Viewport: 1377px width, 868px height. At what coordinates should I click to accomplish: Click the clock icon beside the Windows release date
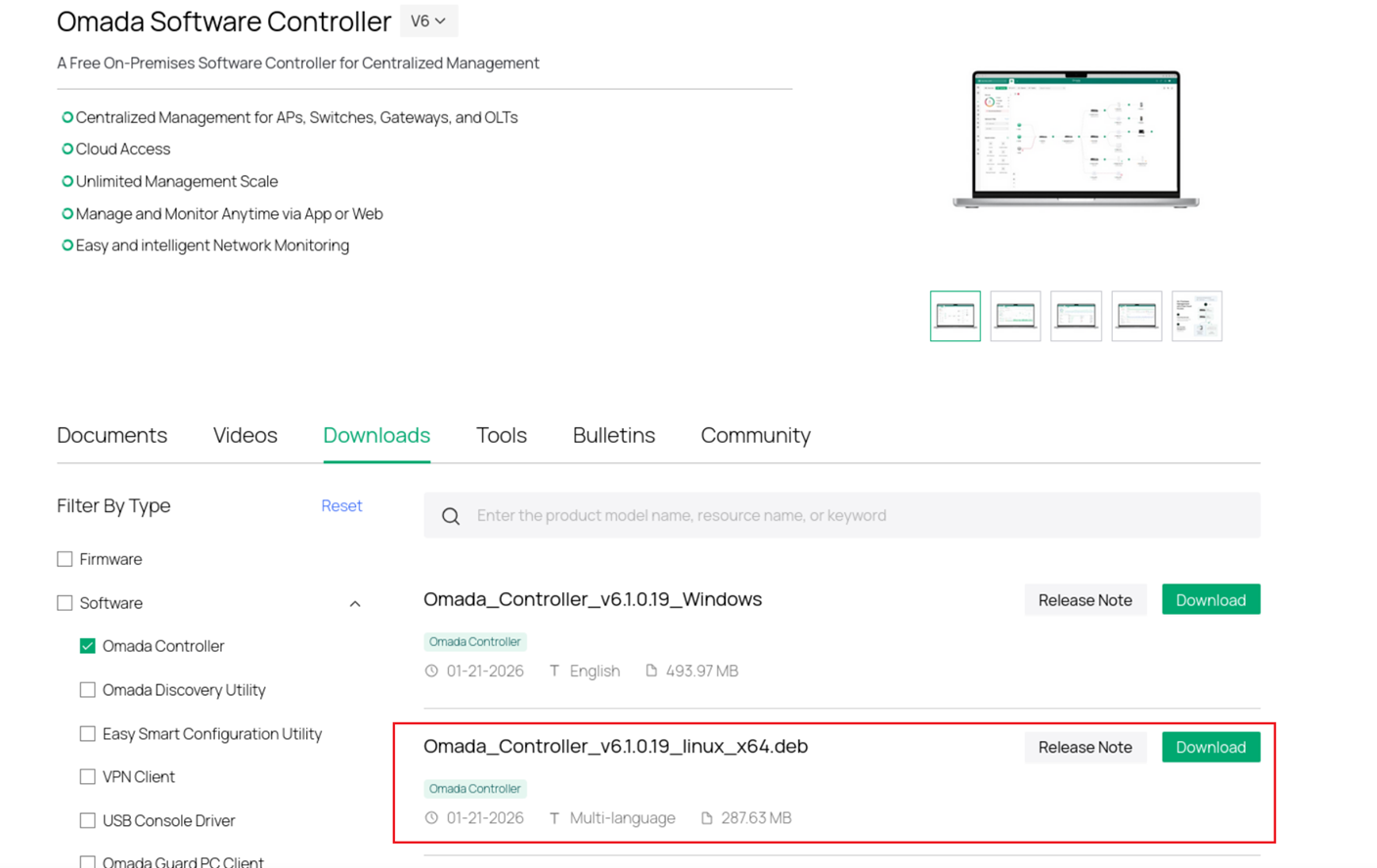(431, 672)
